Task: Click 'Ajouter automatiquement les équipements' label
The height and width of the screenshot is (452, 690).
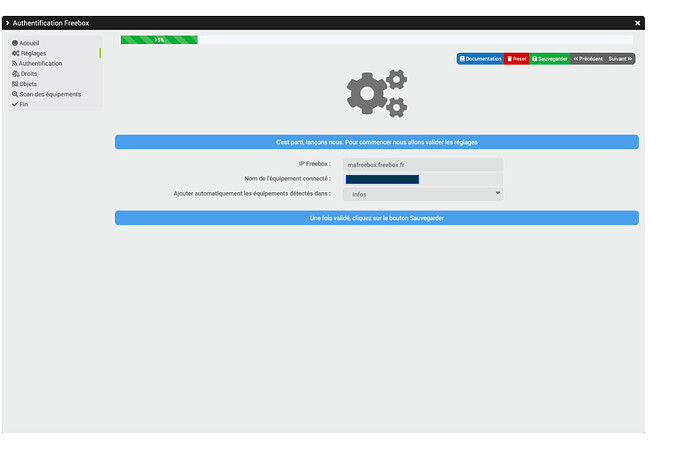Action: [252, 193]
